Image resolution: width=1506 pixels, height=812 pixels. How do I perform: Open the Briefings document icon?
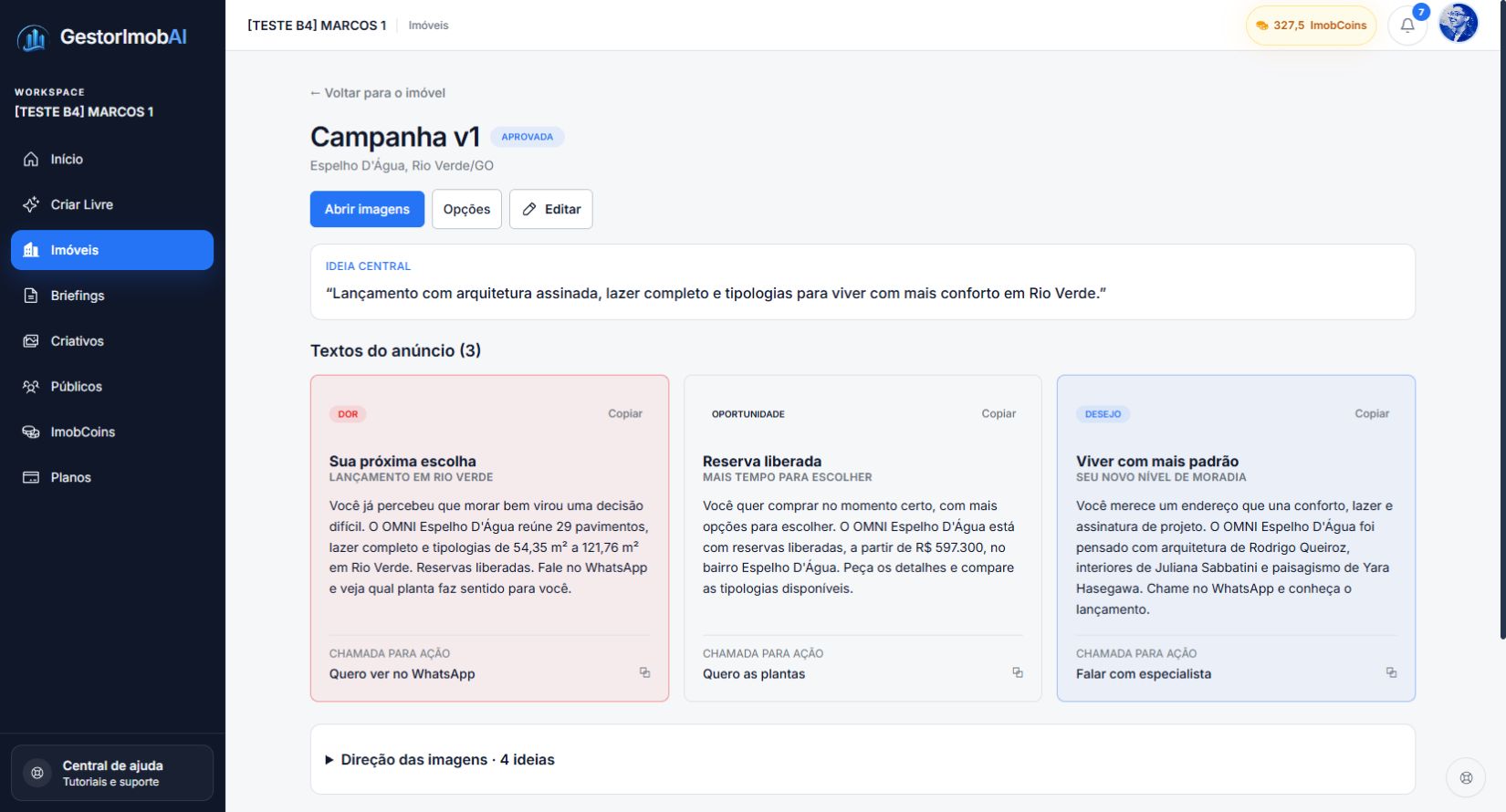[31, 296]
